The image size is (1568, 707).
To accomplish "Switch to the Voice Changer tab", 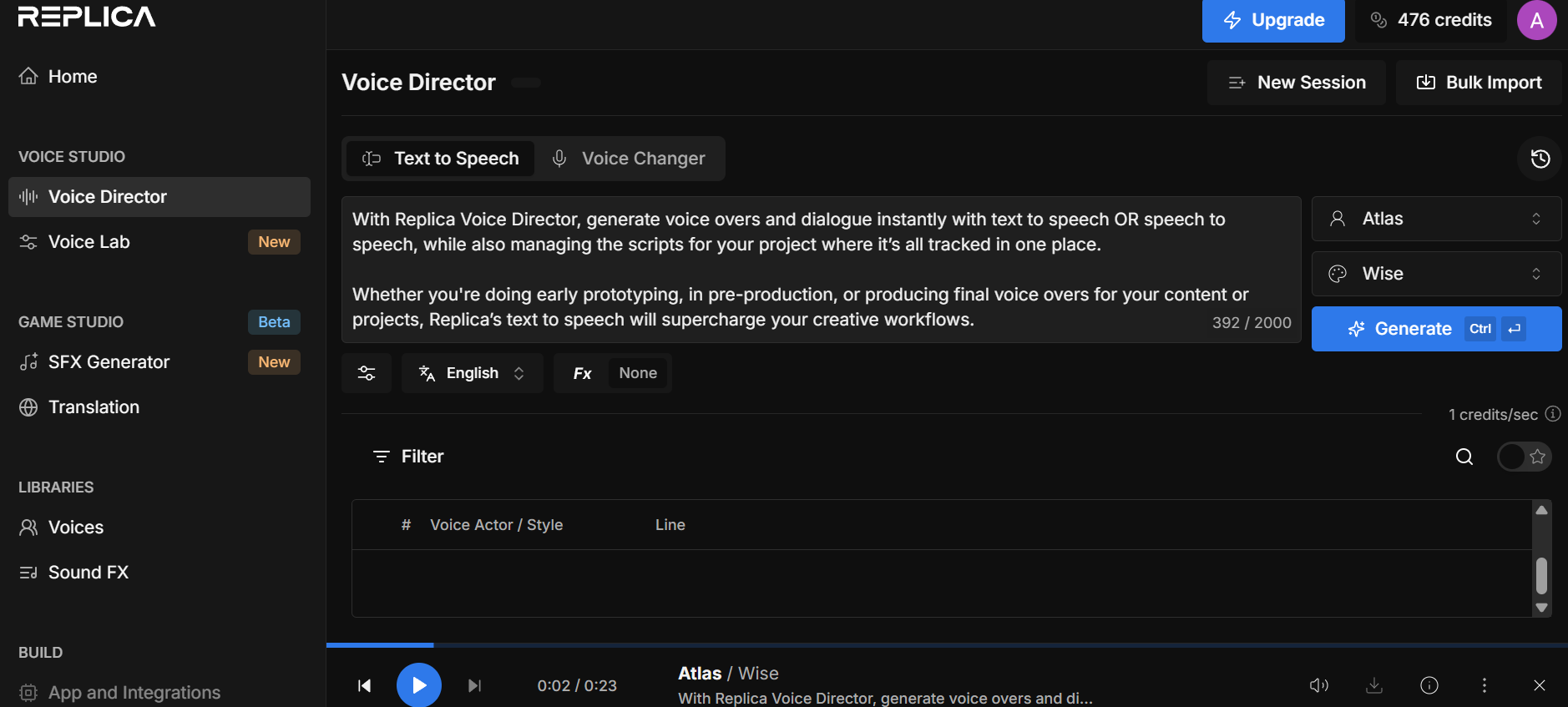I will (630, 159).
